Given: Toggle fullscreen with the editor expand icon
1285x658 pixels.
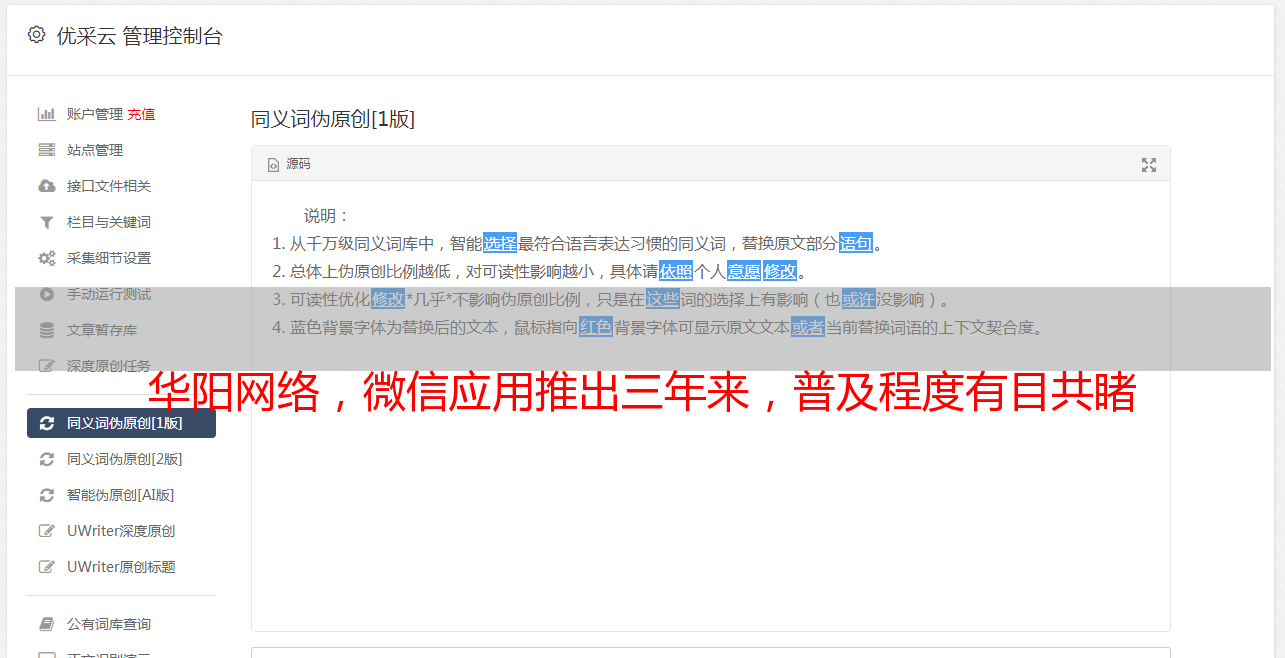Looking at the screenshot, I should [1149, 165].
